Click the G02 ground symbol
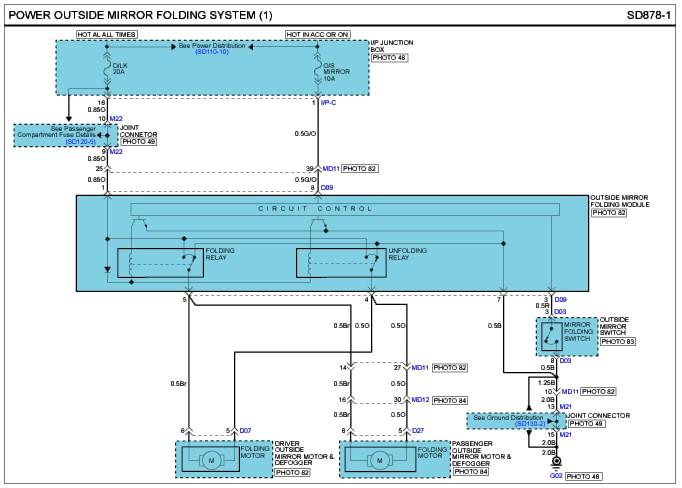This screenshot has width=682, height=488. click(556, 462)
